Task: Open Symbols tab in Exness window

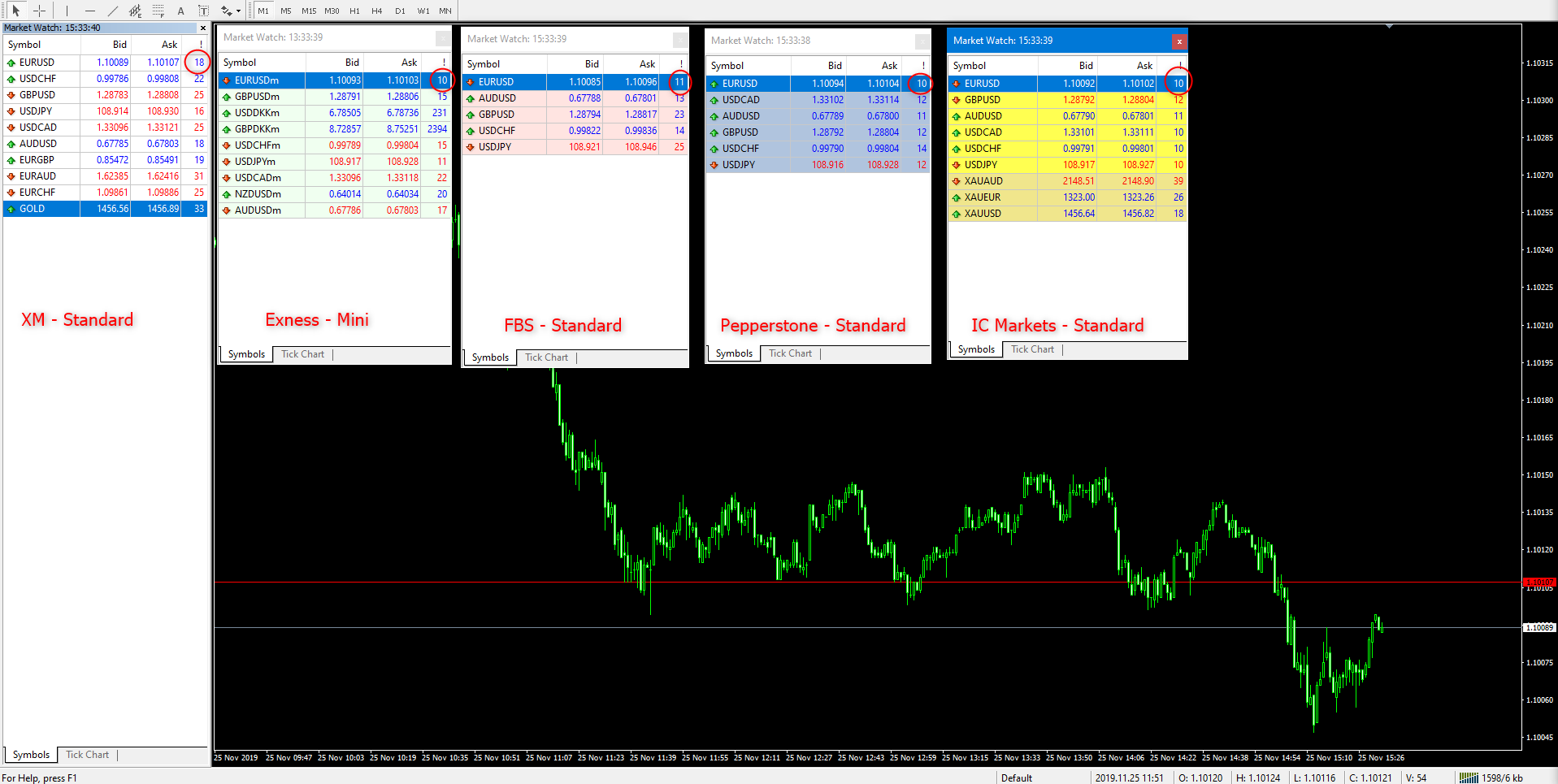Action: (246, 354)
